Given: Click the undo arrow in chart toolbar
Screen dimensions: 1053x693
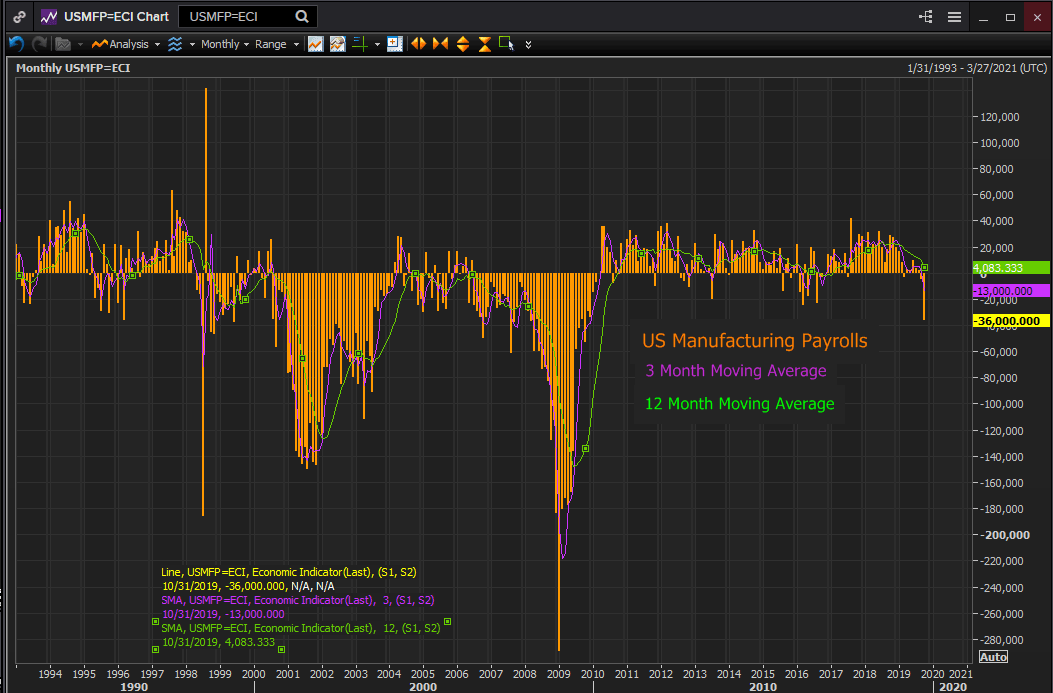Looking at the screenshot, I should coord(15,44).
